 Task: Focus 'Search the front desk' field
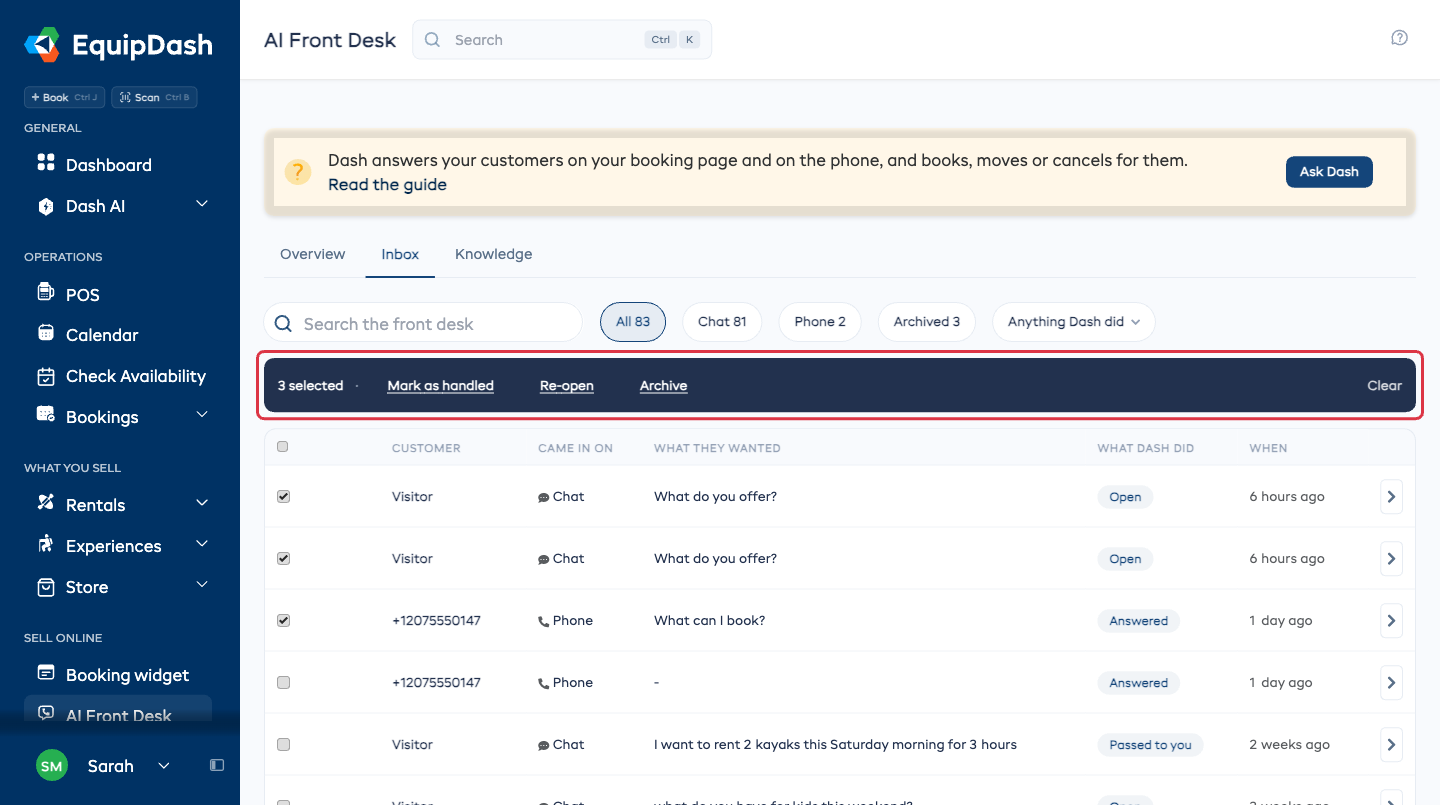tap(423, 323)
